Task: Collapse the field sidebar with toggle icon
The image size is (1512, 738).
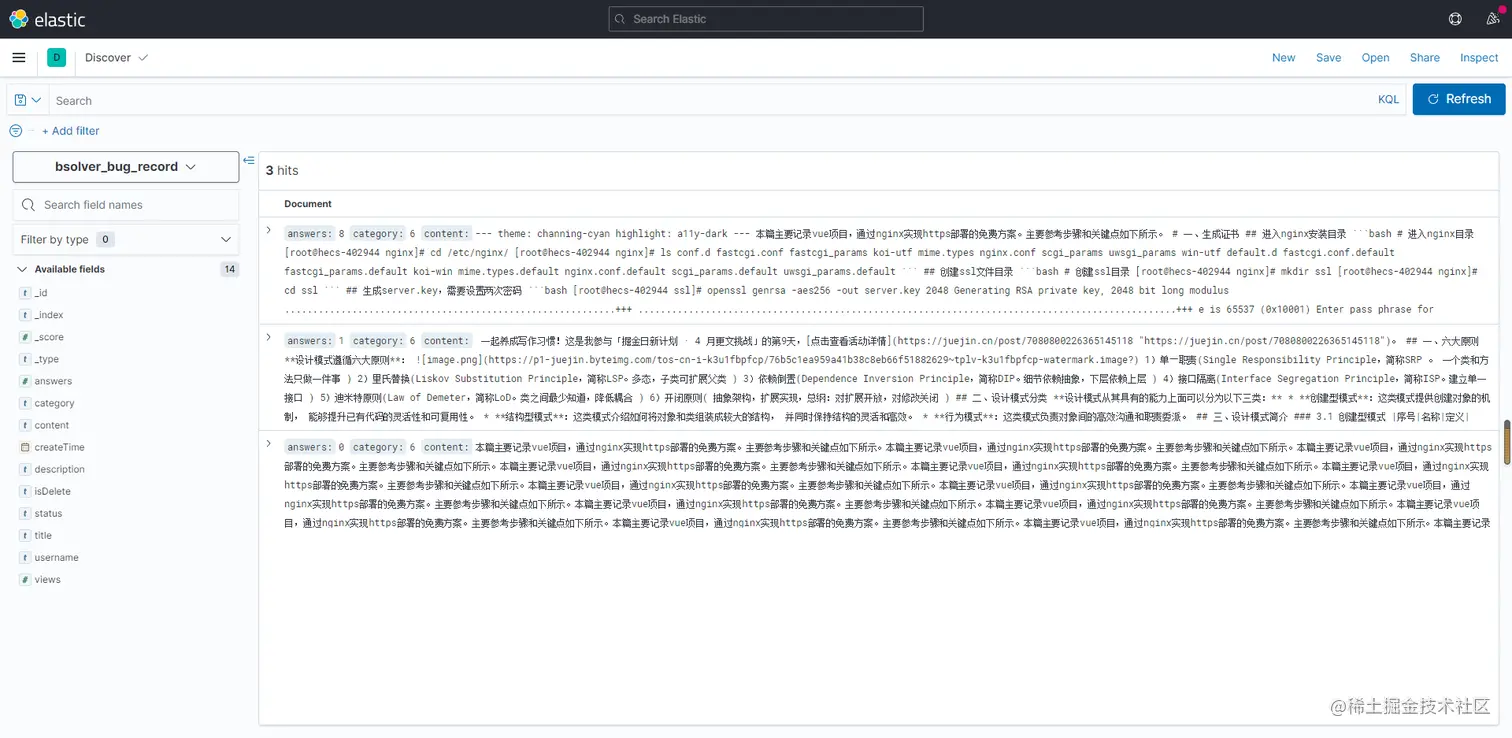Action: 248,160
